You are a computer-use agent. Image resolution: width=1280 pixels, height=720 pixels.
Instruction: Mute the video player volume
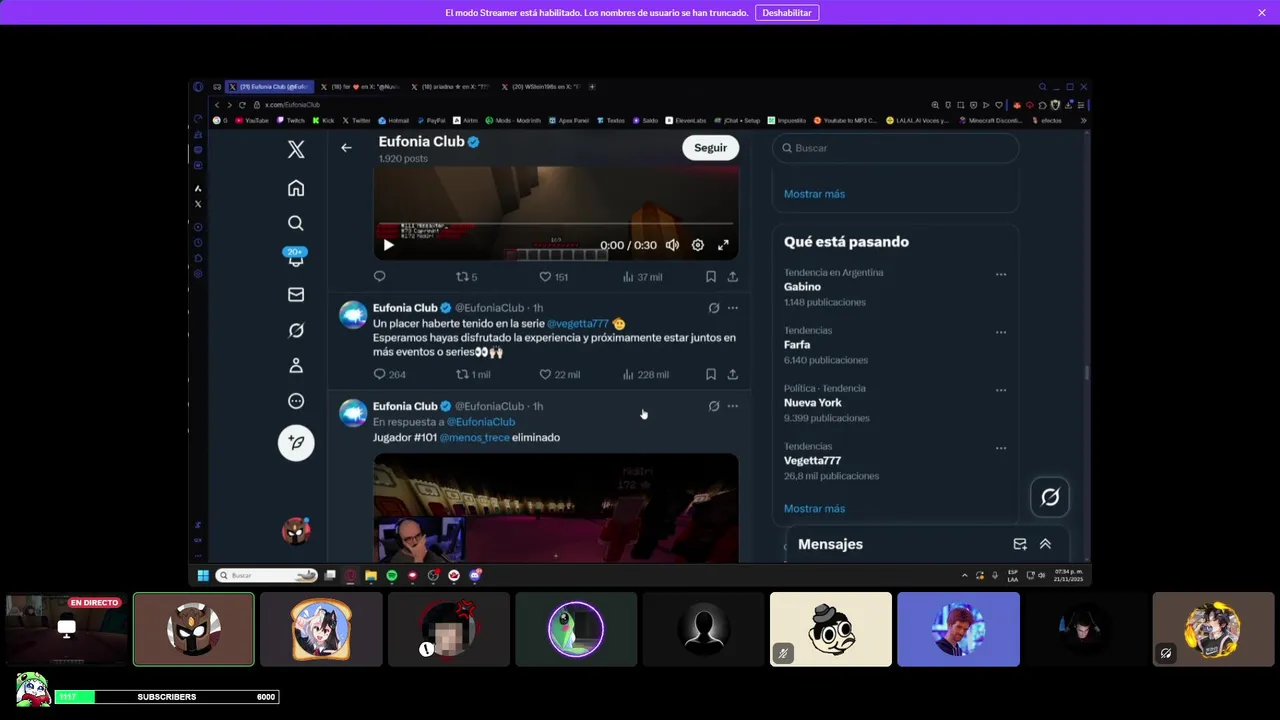(x=672, y=245)
